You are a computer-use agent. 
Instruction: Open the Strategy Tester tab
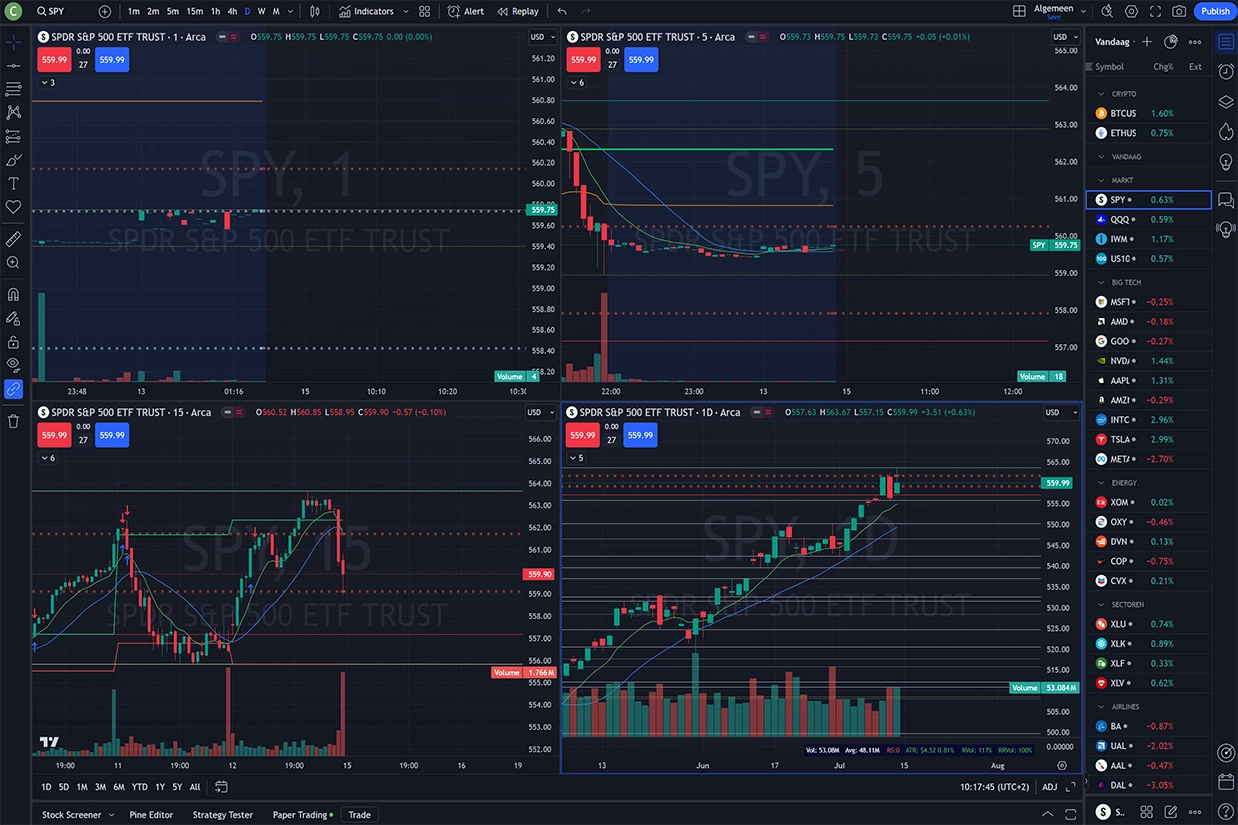point(222,815)
